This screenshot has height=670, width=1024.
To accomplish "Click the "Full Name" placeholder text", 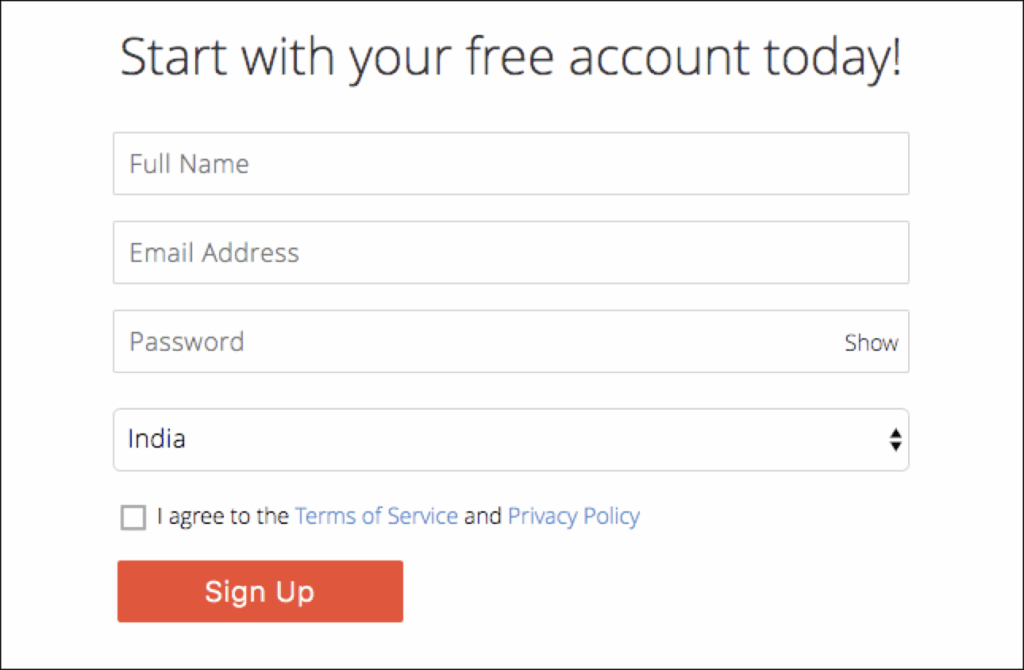I will pyautogui.click(x=189, y=164).
